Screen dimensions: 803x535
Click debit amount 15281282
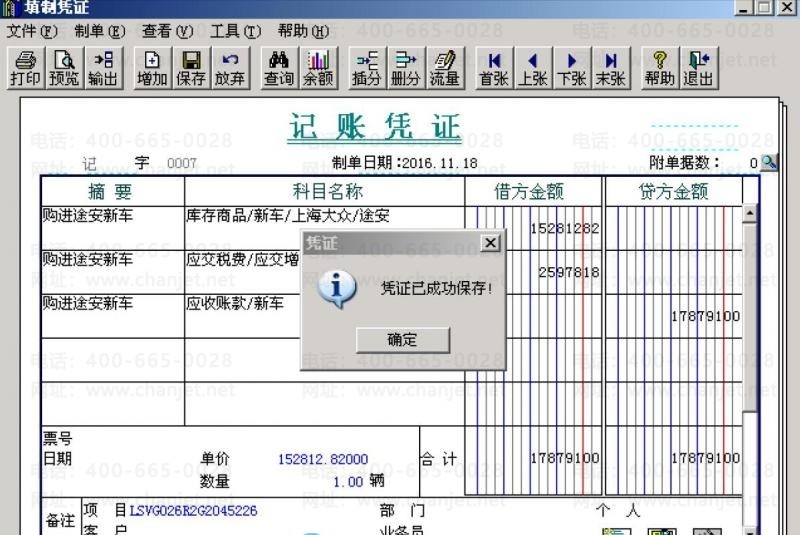(x=564, y=228)
